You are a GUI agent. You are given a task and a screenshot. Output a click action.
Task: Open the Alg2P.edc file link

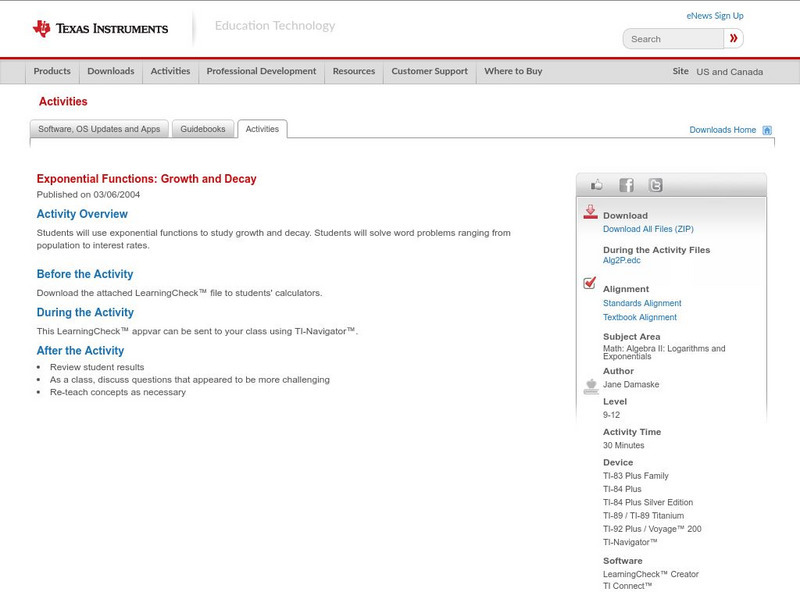coord(621,260)
